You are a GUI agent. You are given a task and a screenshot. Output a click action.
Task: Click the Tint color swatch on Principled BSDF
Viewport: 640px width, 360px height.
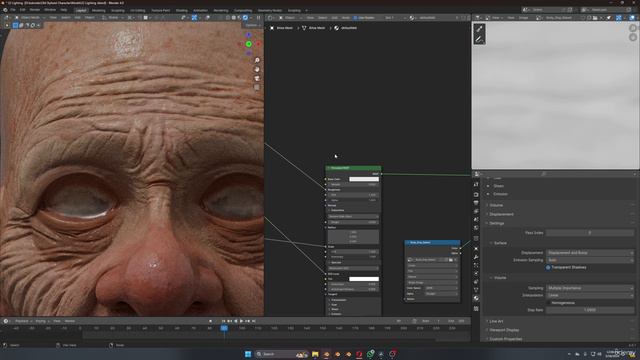(364, 279)
